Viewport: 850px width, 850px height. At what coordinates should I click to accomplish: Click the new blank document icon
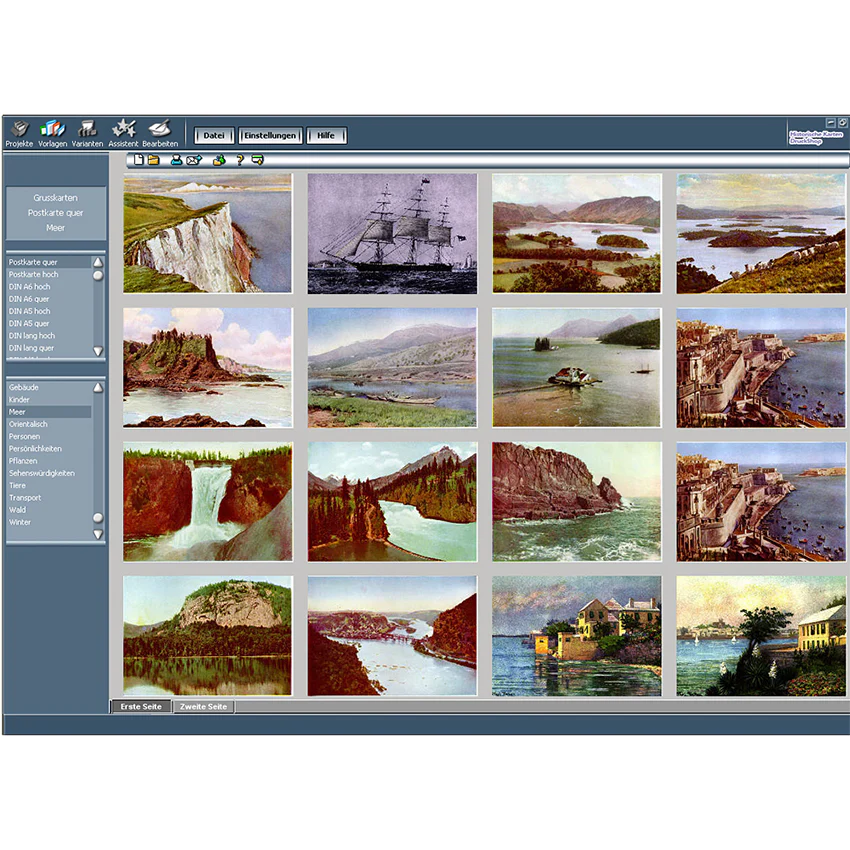tap(139, 160)
